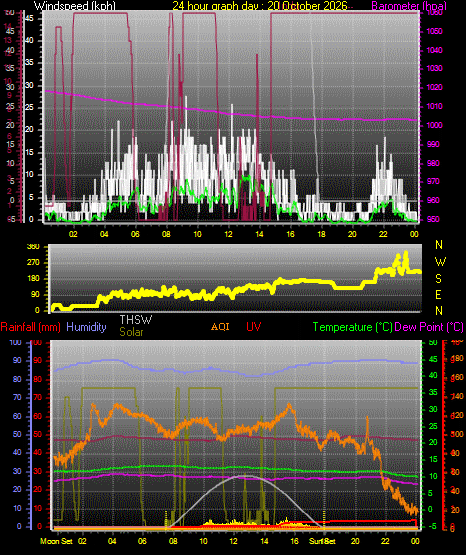Click the W compass label on direction graph
This screenshot has height=555, width=466.
pos(440,262)
